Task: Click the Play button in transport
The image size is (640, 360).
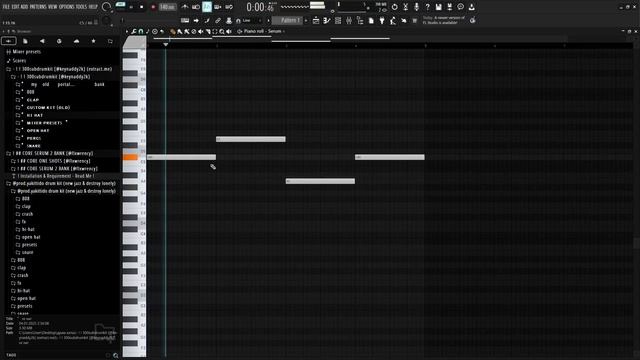Action: (x=131, y=7)
